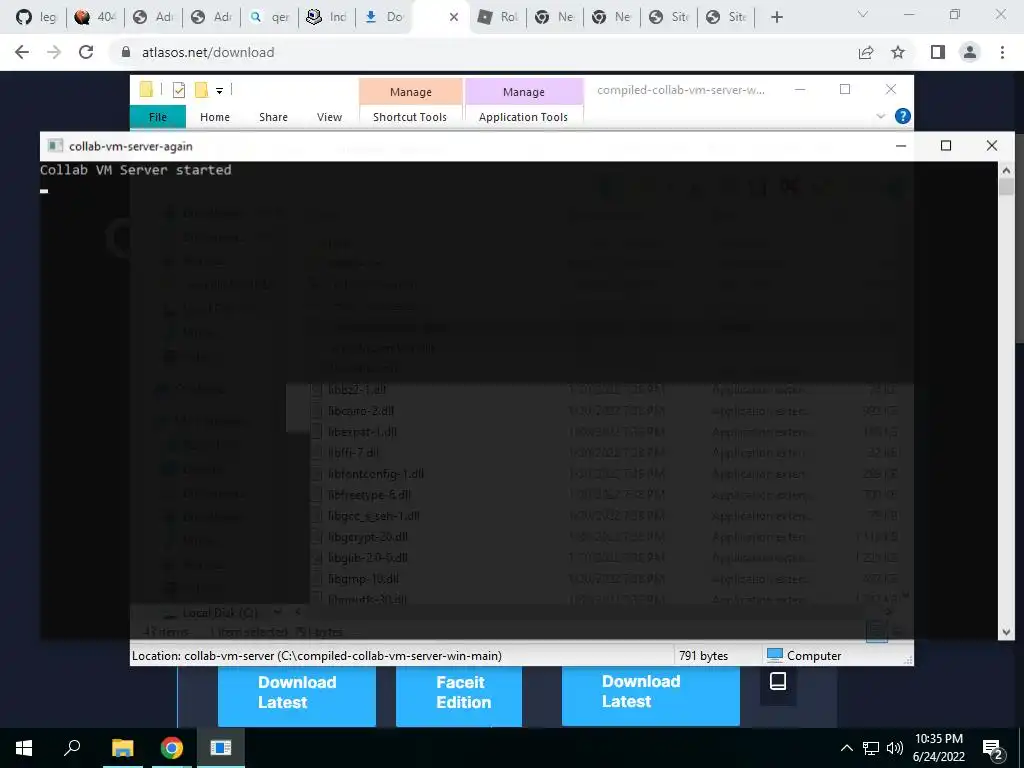Click 'Location: collab-vm-server' status text
The height and width of the screenshot is (768, 1024).
coord(317,655)
